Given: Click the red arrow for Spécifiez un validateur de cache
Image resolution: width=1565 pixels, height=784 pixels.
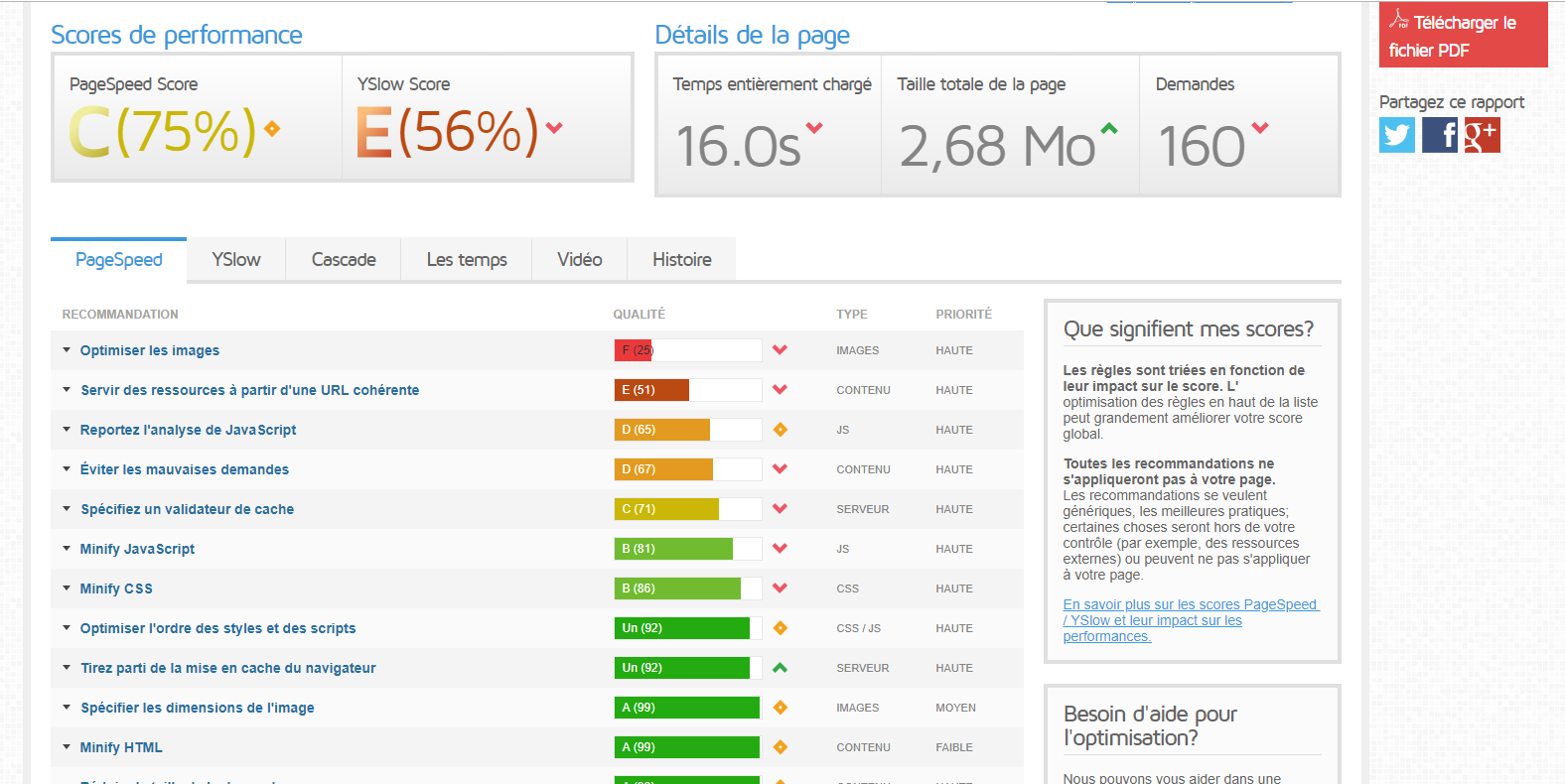Looking at the screenshot, I should coord(780,509).
